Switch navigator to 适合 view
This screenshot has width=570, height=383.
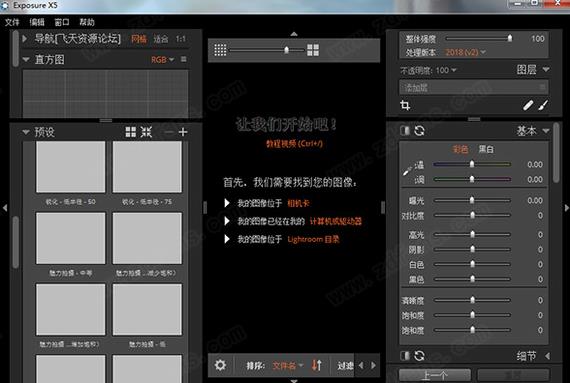161,39
